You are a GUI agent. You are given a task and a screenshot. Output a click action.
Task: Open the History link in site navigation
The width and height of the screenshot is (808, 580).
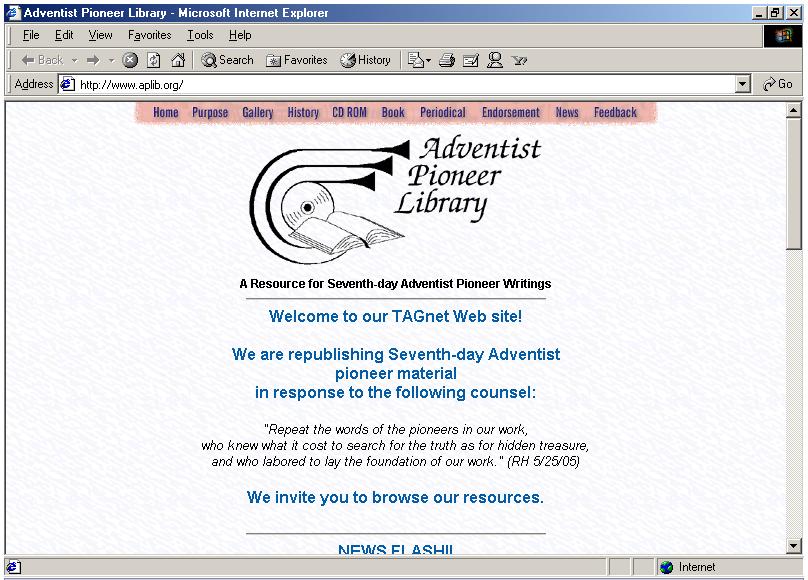click(303, 112)
